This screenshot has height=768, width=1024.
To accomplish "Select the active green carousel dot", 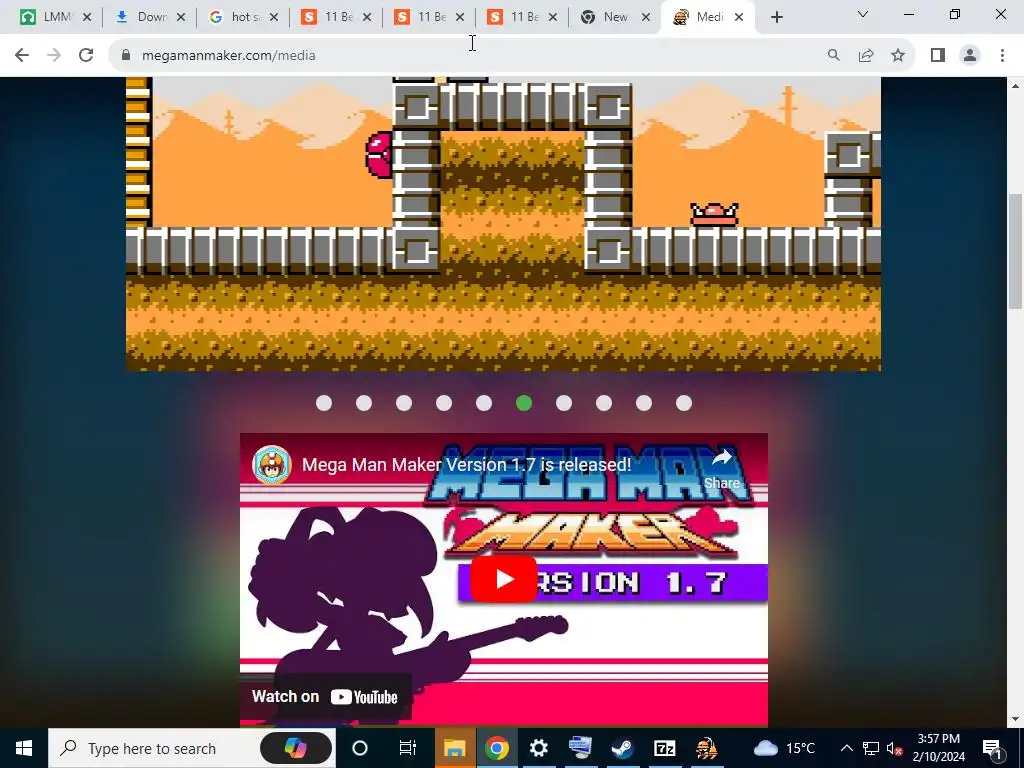I will point(524,403).
